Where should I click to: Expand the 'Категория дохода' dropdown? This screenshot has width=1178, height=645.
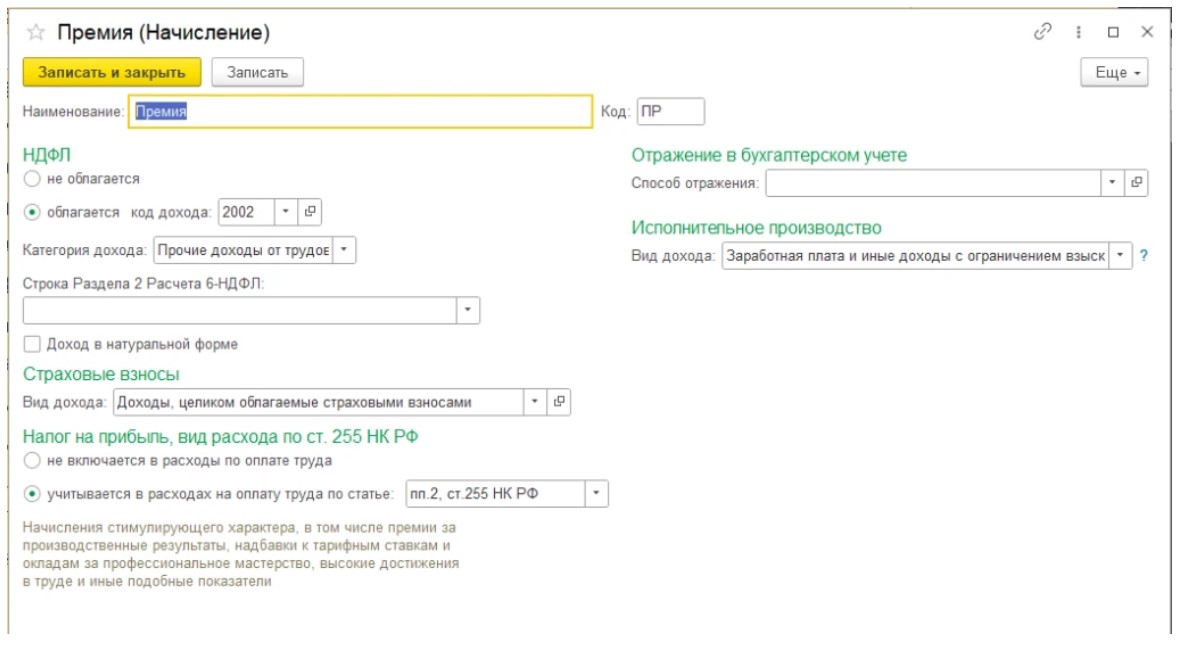(x=344, y=250)
